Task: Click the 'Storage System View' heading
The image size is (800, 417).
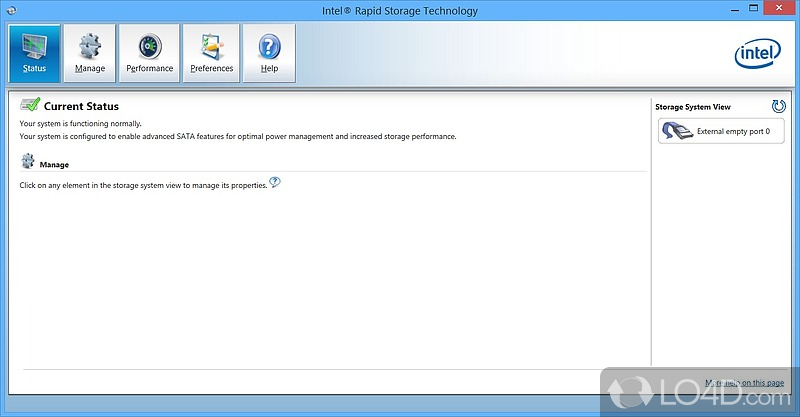Action: coord(693,107)
